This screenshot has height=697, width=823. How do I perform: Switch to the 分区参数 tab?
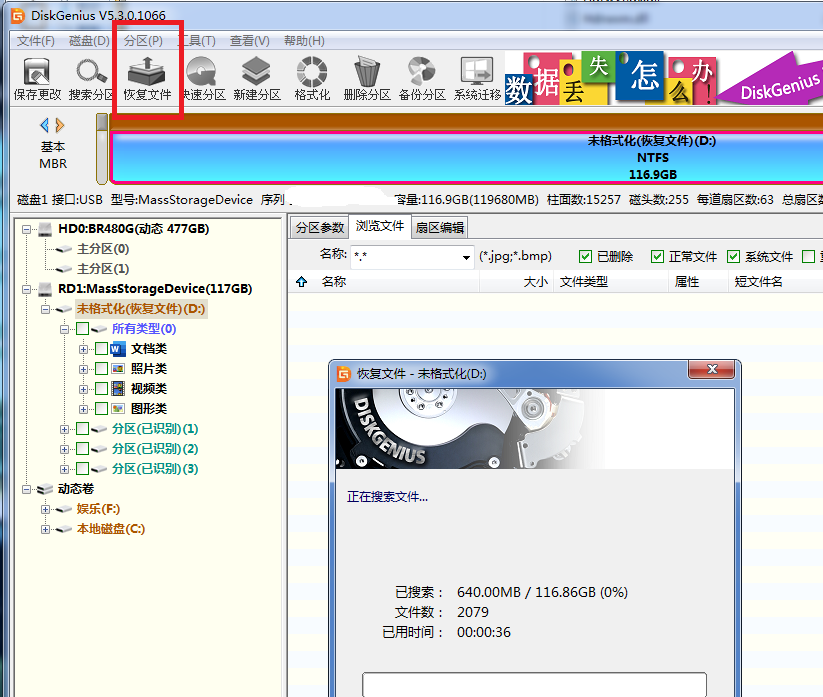[319, 228]
